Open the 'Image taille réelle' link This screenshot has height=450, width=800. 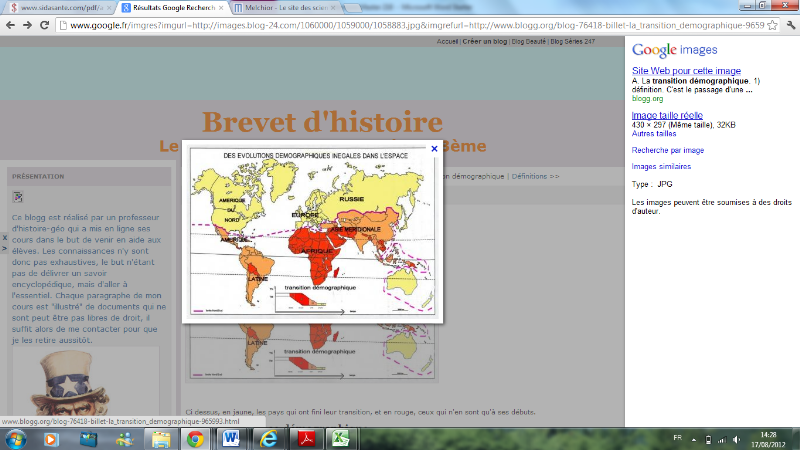coord(665,116)
